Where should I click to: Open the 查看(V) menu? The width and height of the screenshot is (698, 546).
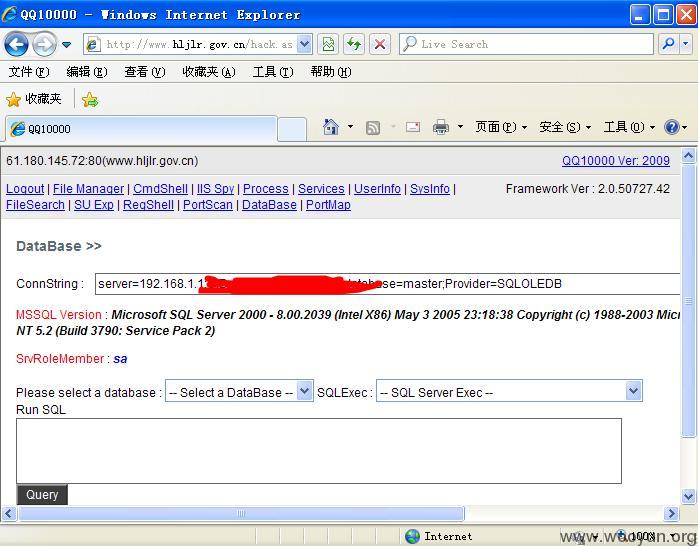pyautogui.click(x=145, y=72)
